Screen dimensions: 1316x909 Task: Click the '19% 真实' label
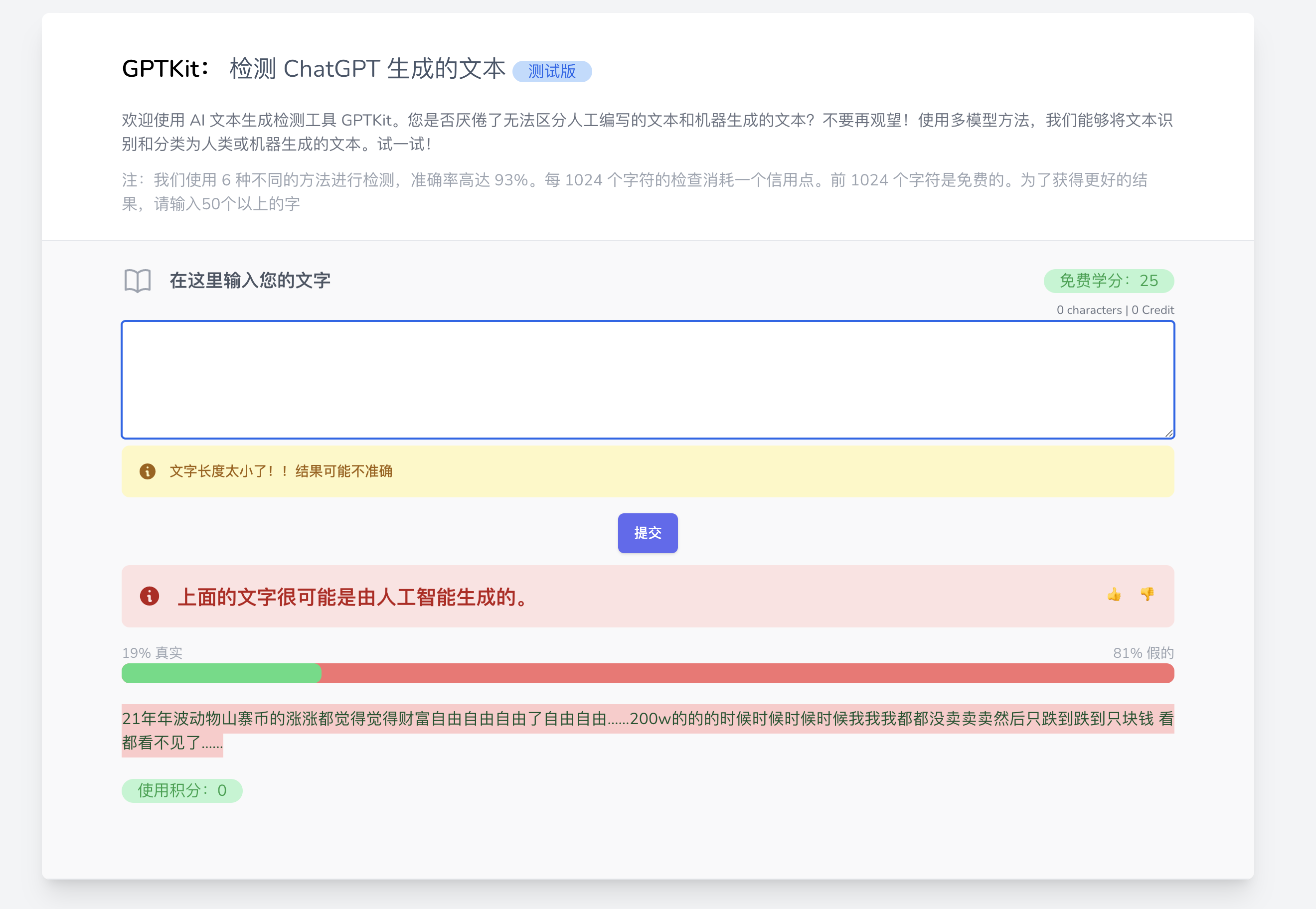tap(152, 653)
